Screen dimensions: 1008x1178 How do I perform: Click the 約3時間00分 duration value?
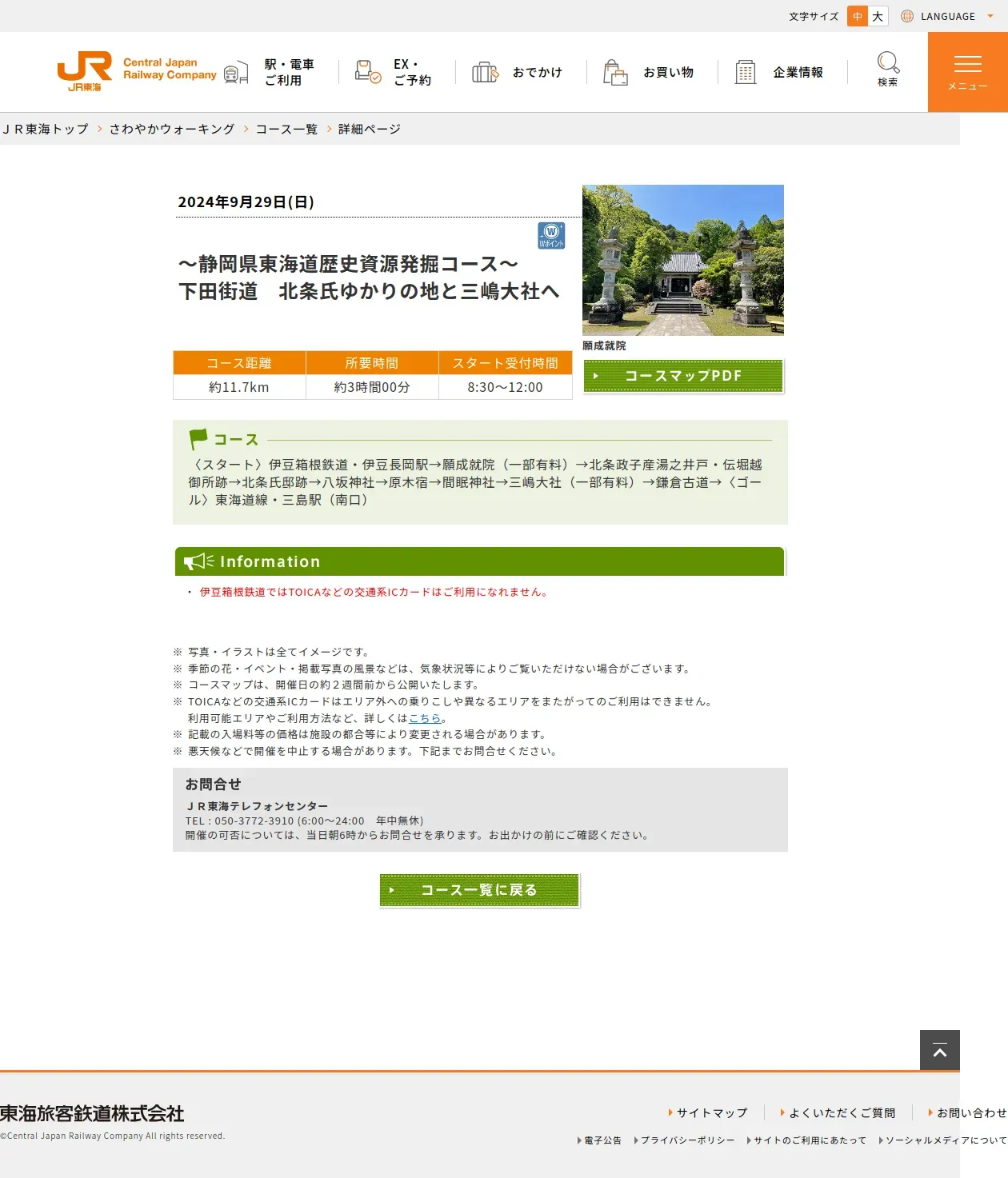pos(372,387)
